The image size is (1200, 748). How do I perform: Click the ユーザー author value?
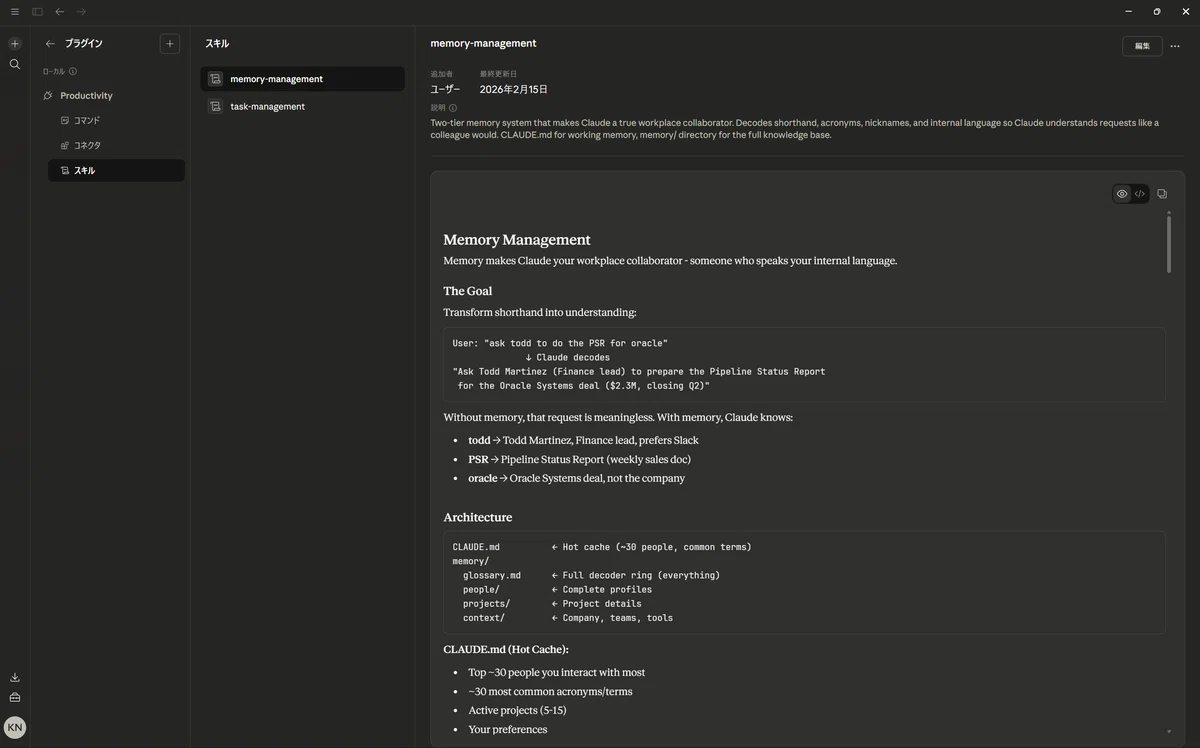[x=446, y=90]
